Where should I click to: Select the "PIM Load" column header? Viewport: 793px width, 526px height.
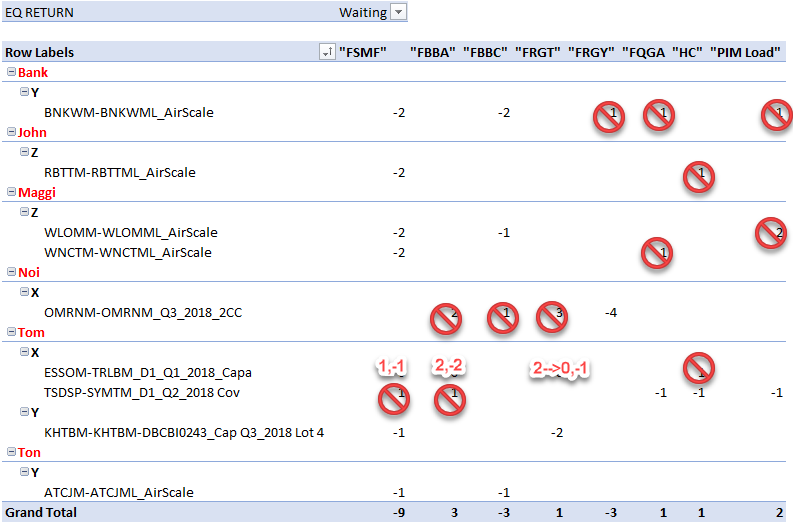pos(745,52)
